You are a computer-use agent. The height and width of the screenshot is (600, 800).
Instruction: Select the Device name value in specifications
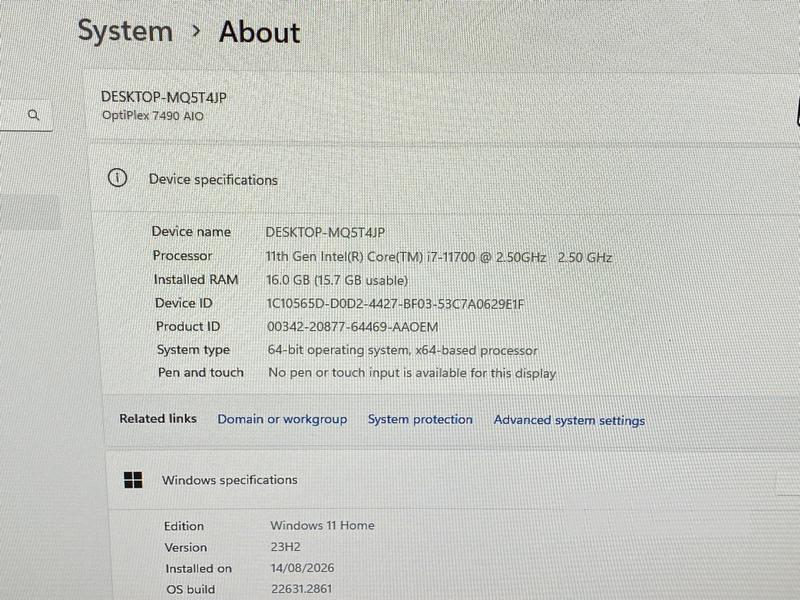click(x=325, y=233)
